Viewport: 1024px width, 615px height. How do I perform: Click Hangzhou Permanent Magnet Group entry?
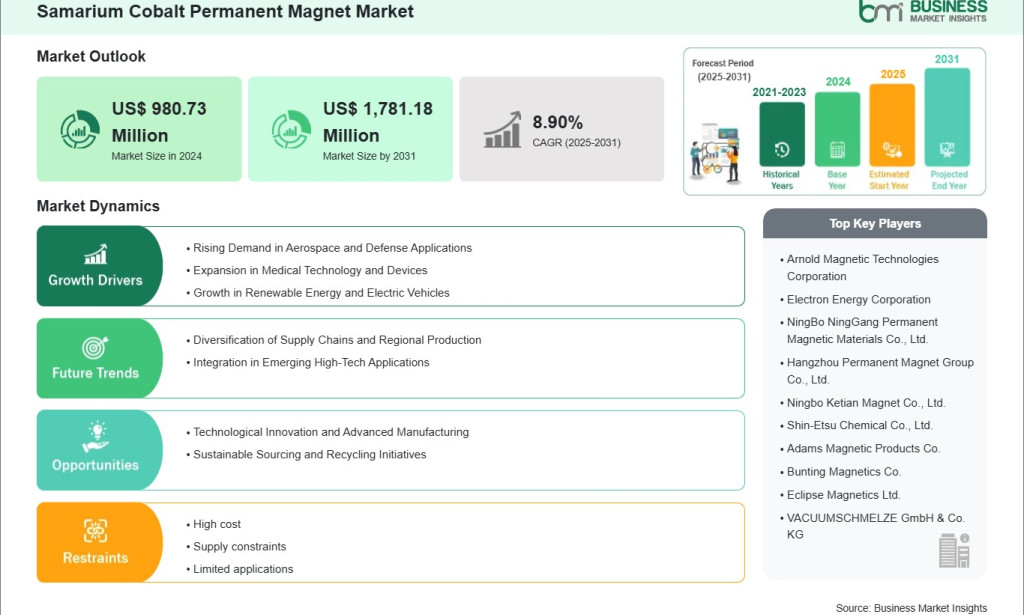tap(880, 371)
